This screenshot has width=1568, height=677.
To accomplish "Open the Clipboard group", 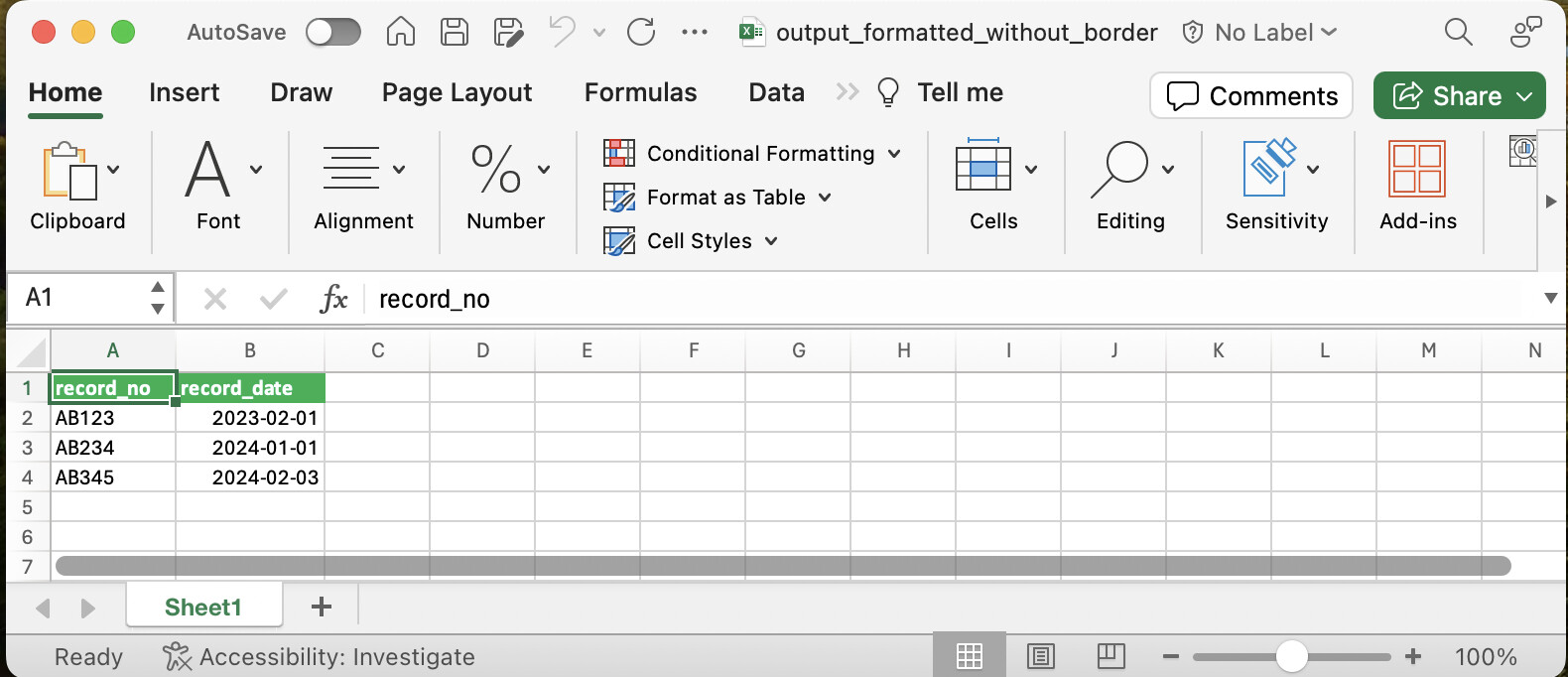I will (77, 187).
